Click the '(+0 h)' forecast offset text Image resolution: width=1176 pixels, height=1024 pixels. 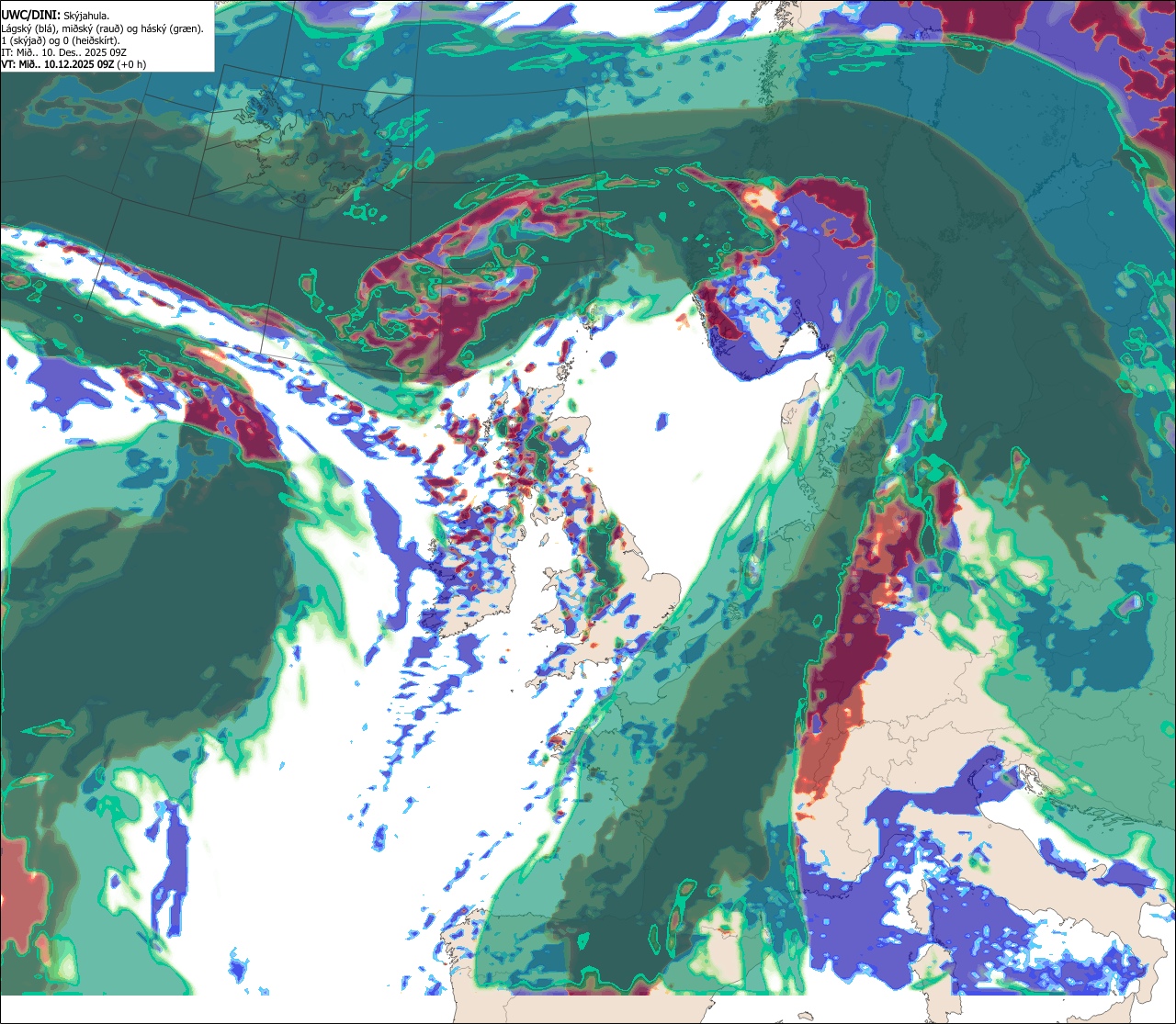click(x=131, y=65)
